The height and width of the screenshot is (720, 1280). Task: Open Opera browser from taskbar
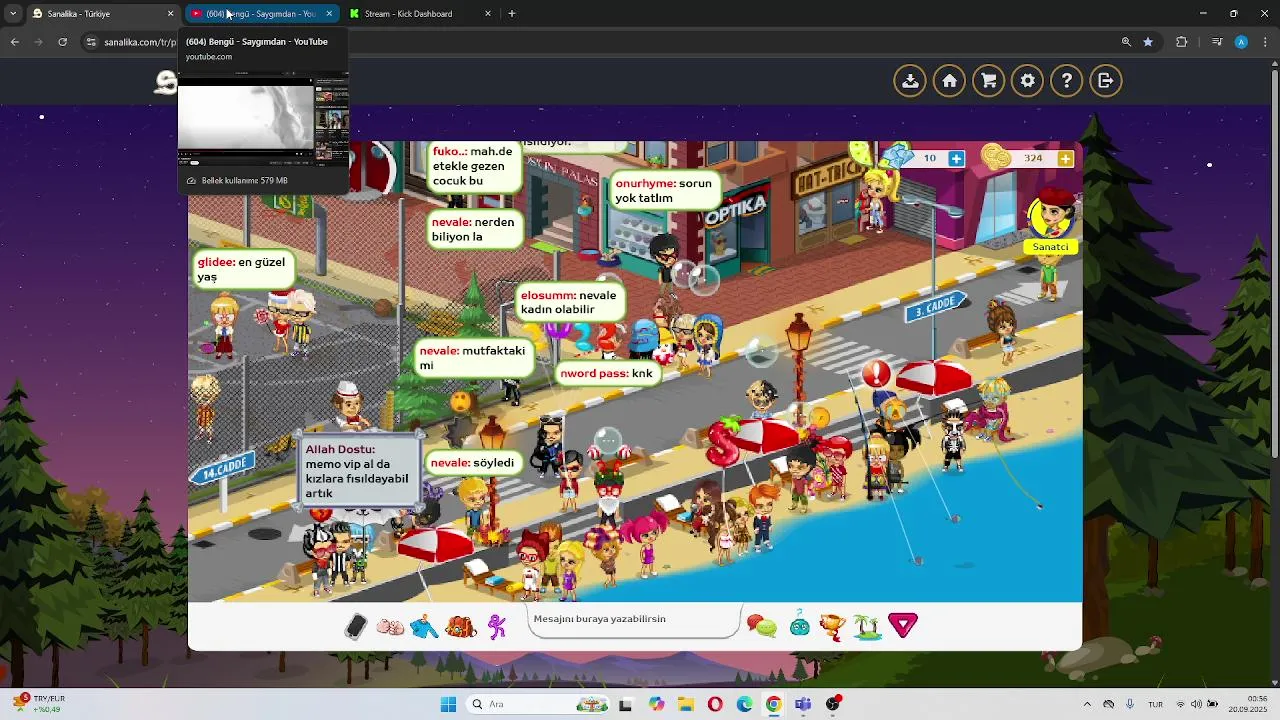pos(715,704)
